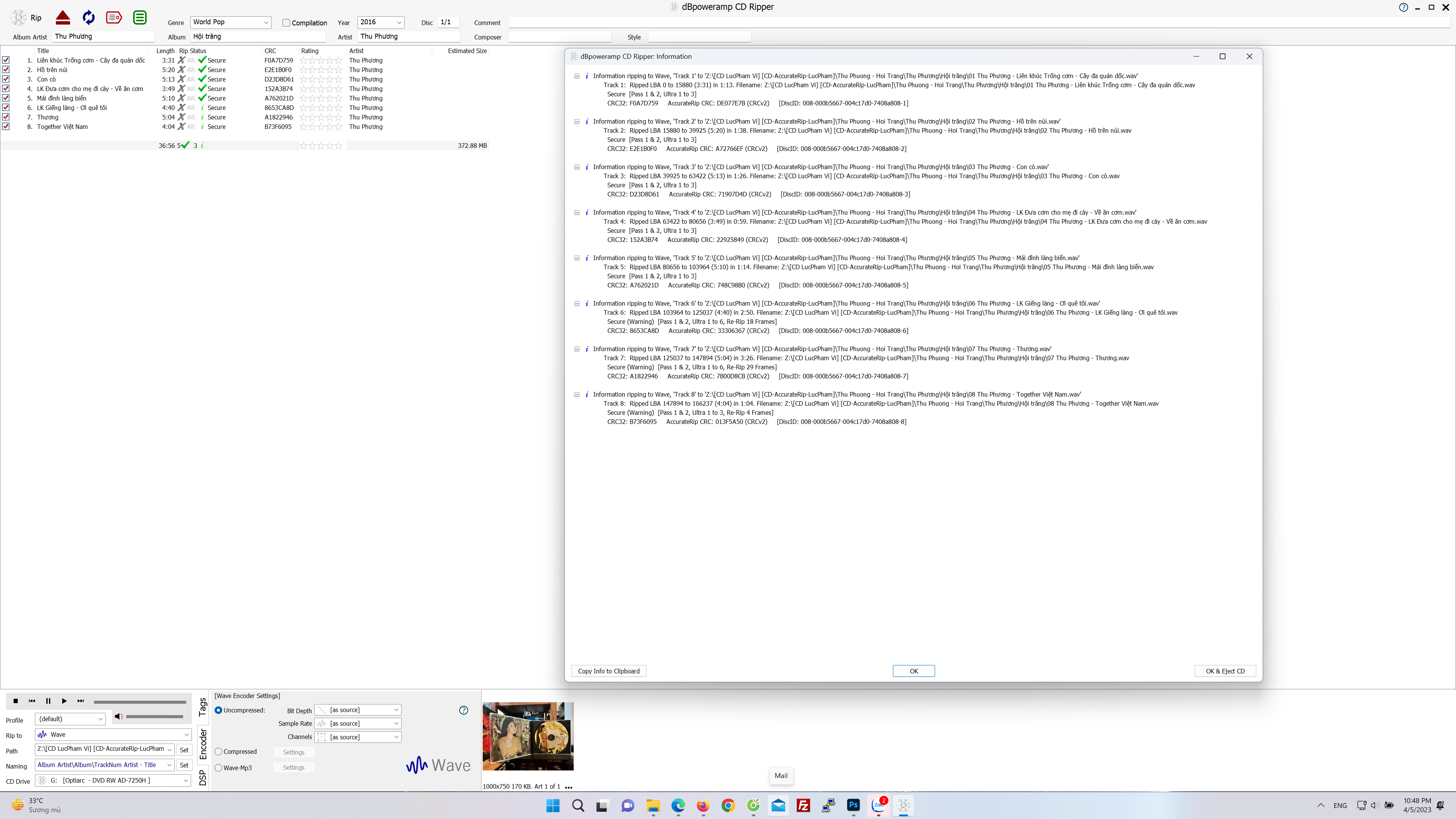Image resolution: width=1456 pixels, height=819 pixels.
Task: Open the Channels dropdown
Action: point(358,737)
